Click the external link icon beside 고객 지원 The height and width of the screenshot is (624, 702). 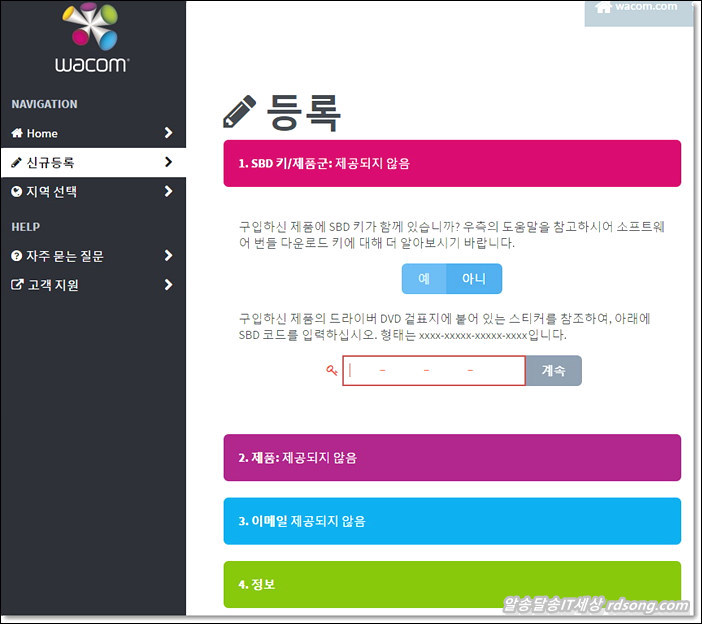17,285
